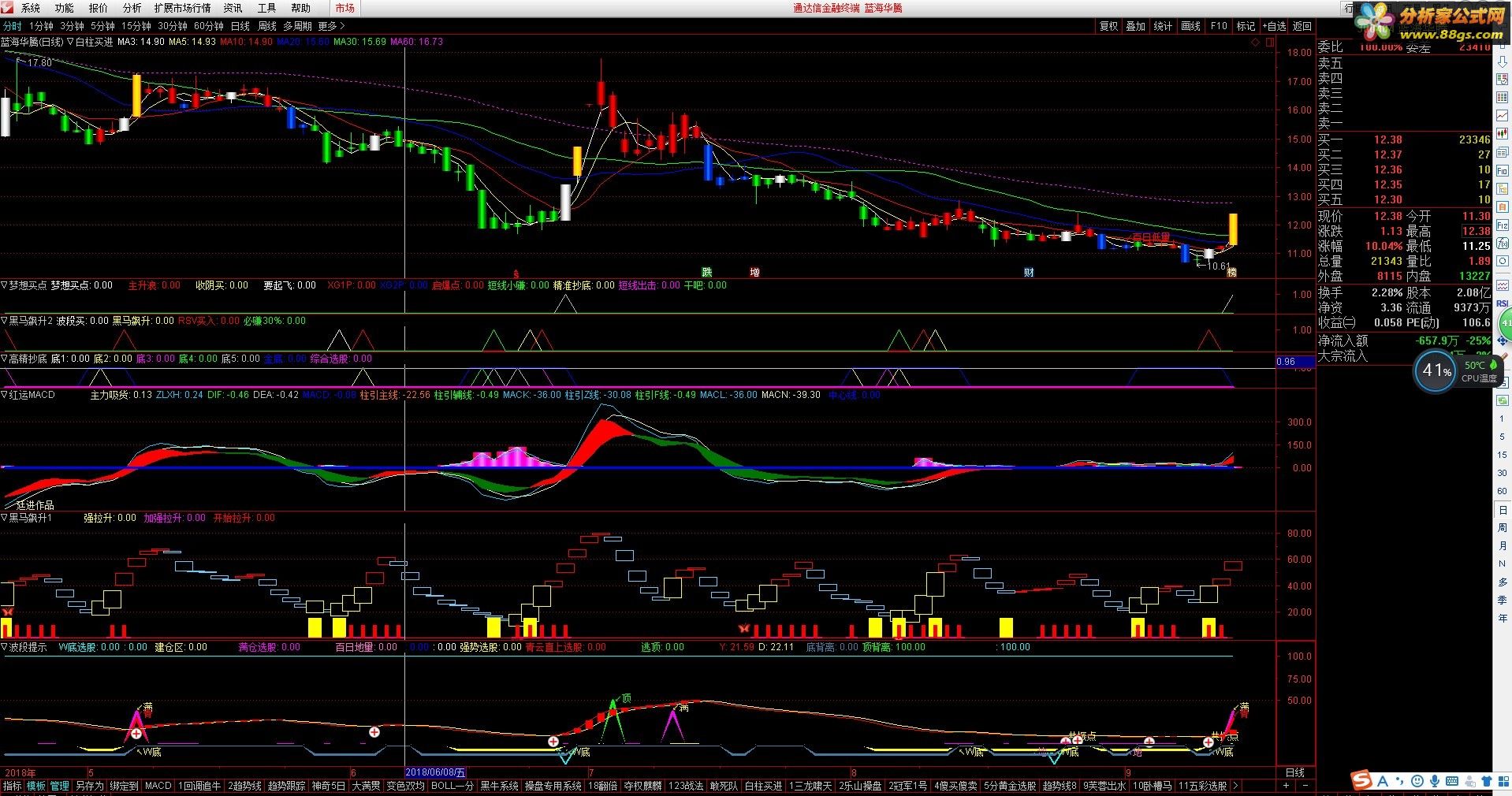
Task: Select the 15-minute period in sidebar
Action: 1502,455
